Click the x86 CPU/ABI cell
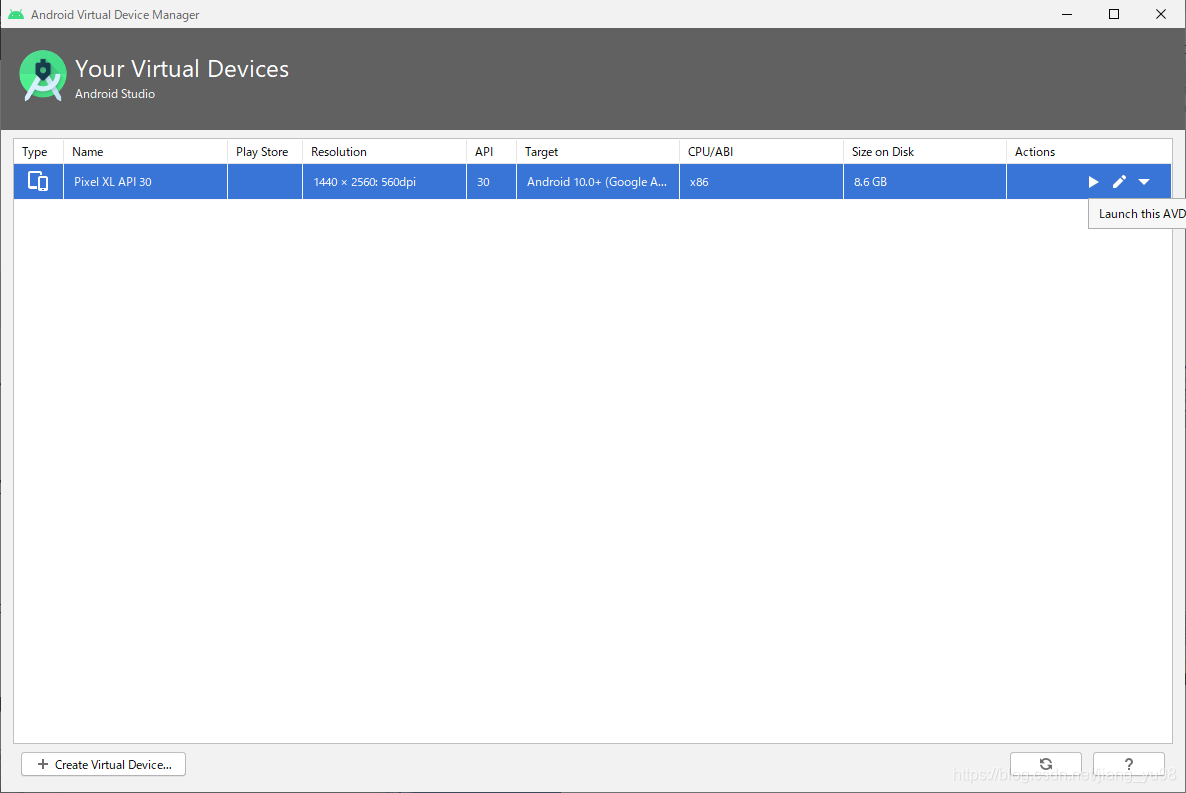 pyautogui.click(x=761, y=182)
